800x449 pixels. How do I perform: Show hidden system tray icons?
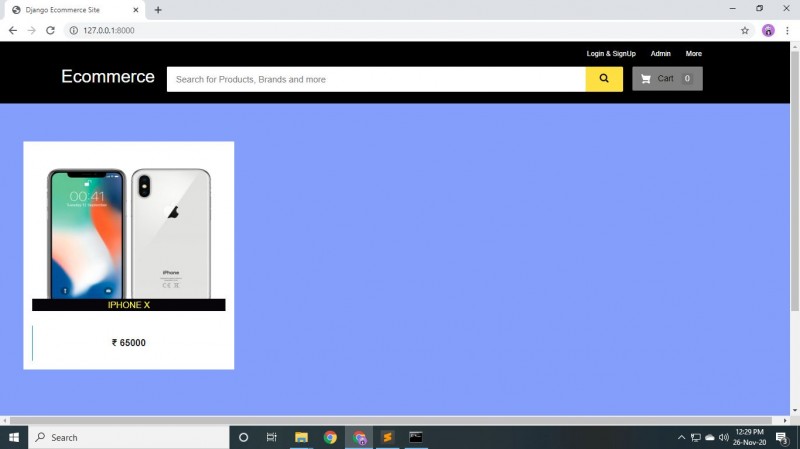point(681,437)
